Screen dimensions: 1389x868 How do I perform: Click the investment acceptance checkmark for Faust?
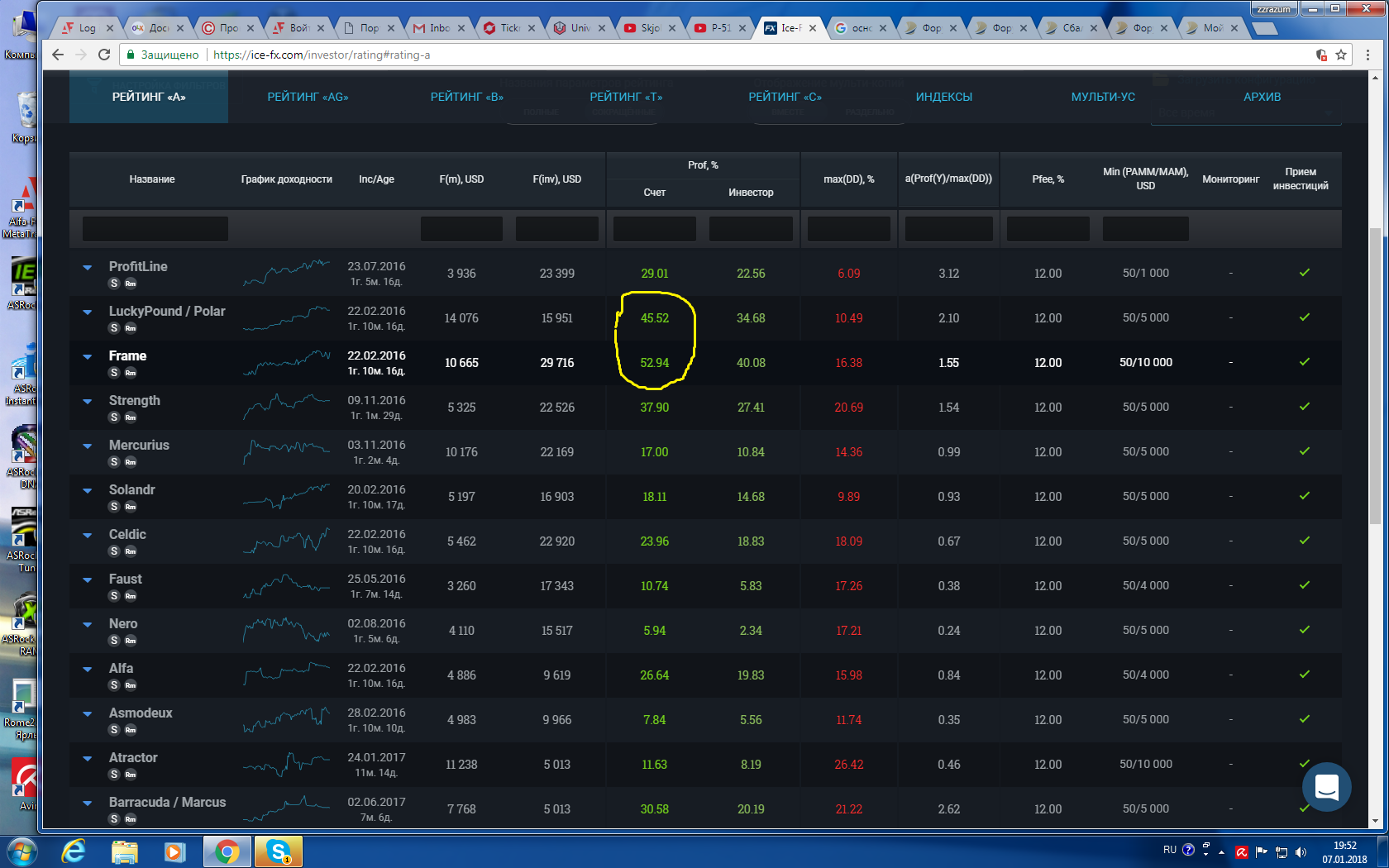[x=1304, y=585]
